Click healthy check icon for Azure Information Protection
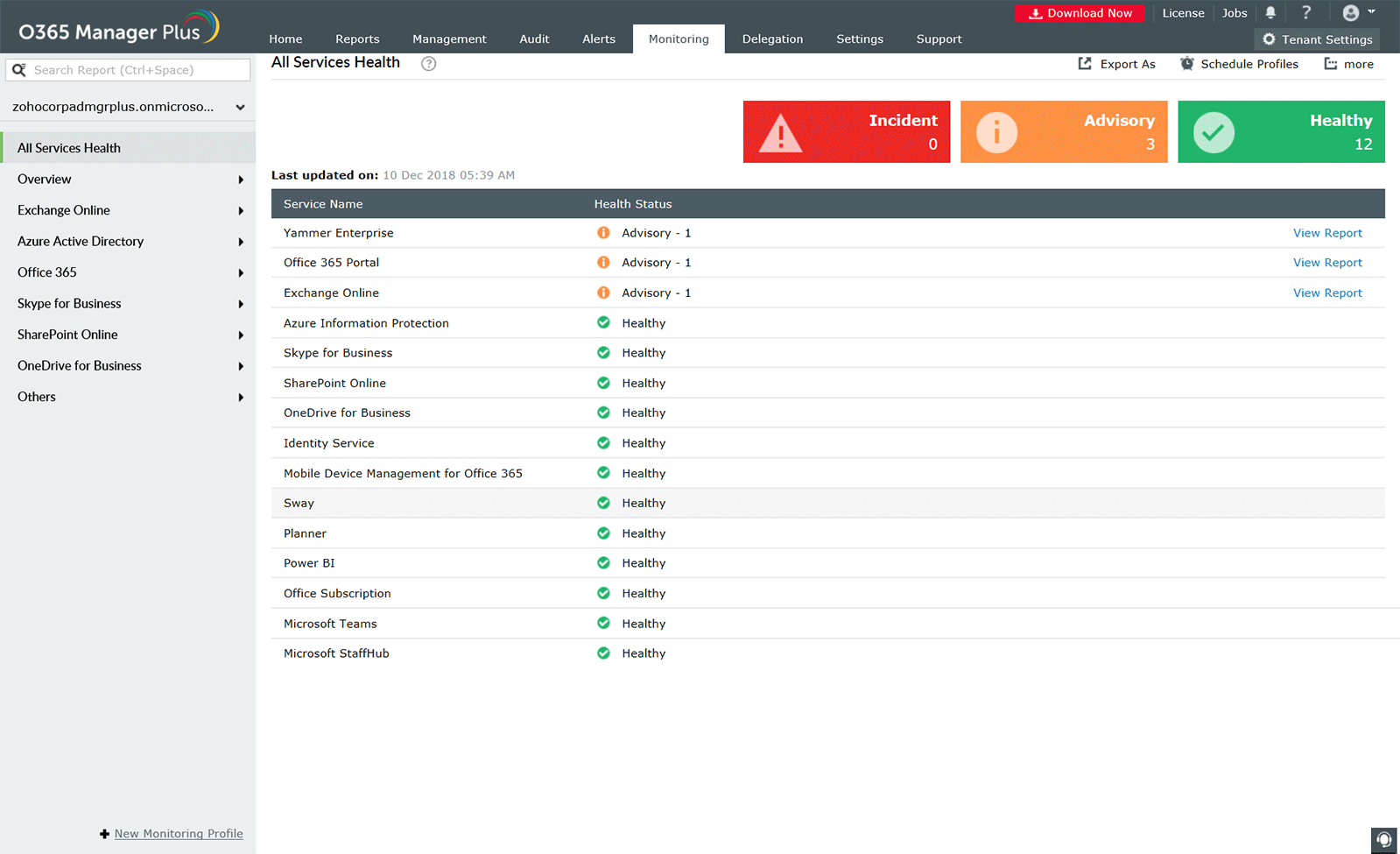1400x854 pixels. tap(603, 322)
